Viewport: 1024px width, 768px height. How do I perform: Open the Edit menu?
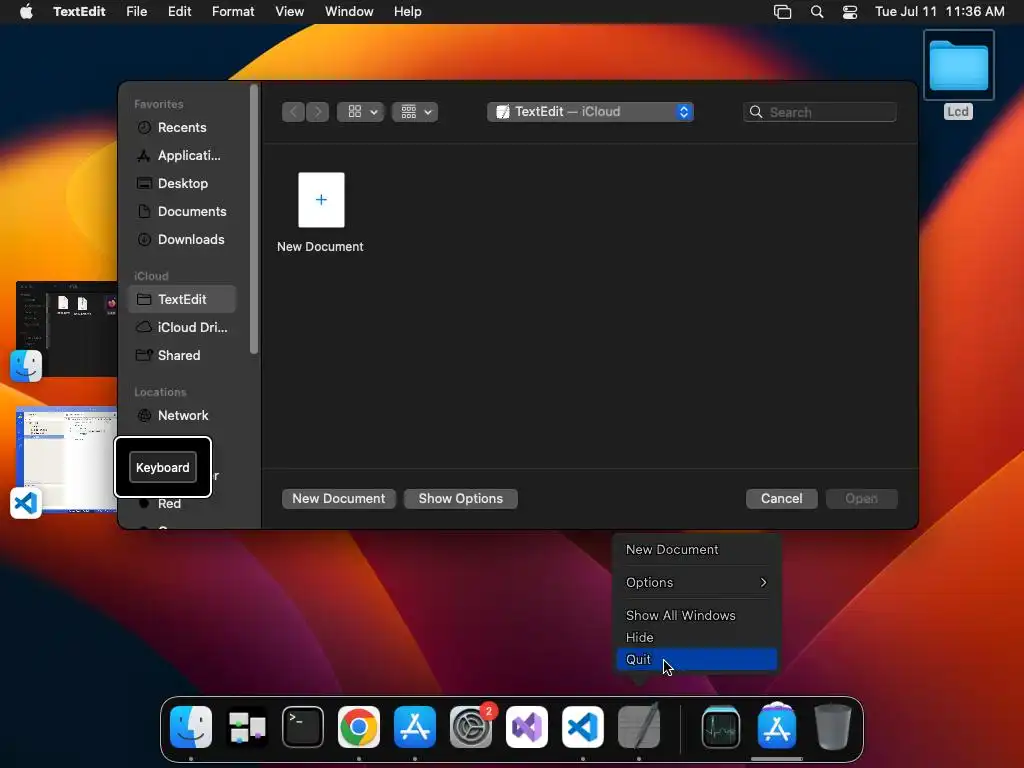(180, 12)
